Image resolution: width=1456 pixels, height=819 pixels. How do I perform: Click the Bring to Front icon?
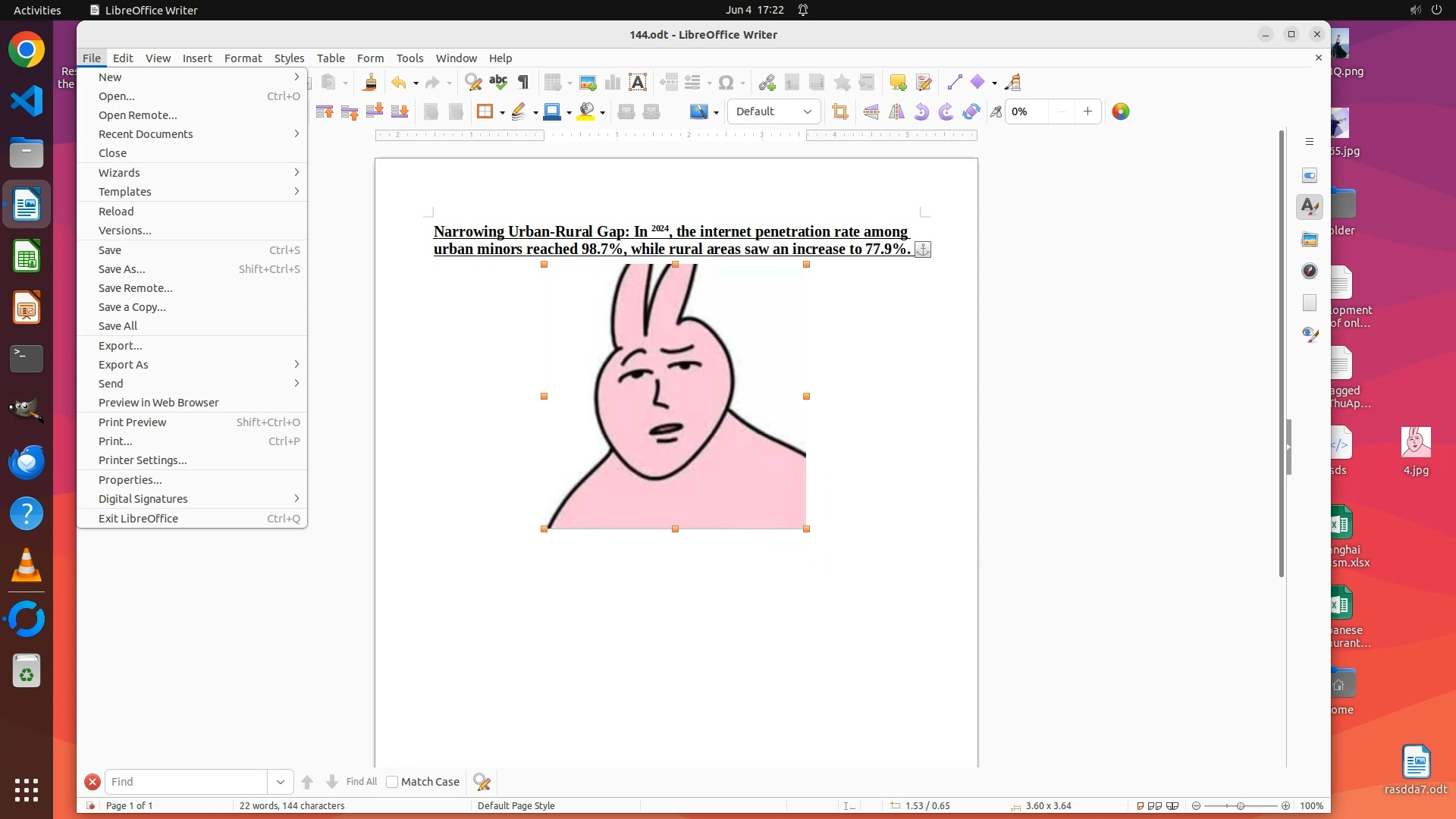(x=325, y=111)
